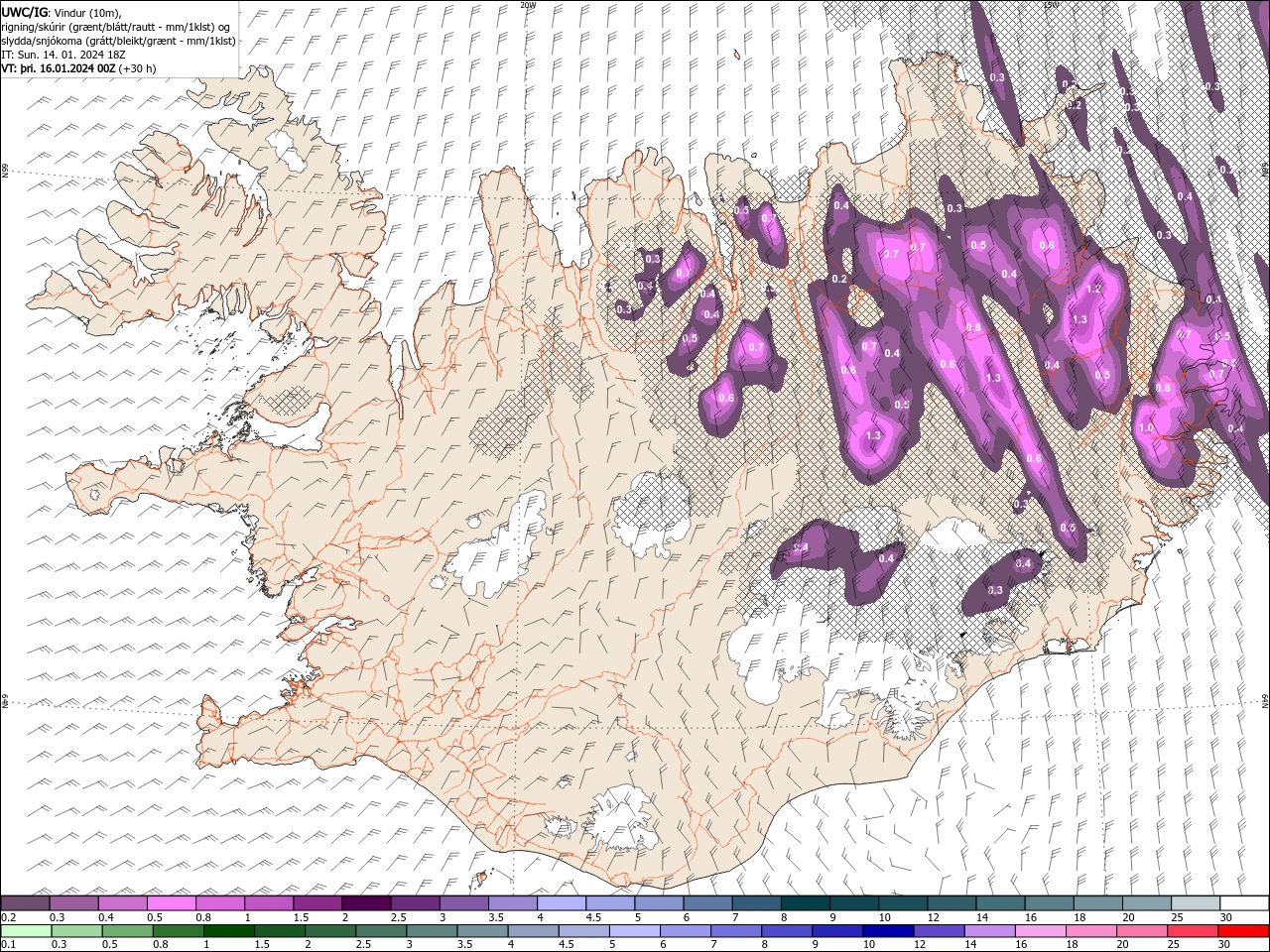Pick the lower legend swatch labeled 6
The width and height of the screenshot is (1270, 952).
pyautogui.click(x=686, y=931)
